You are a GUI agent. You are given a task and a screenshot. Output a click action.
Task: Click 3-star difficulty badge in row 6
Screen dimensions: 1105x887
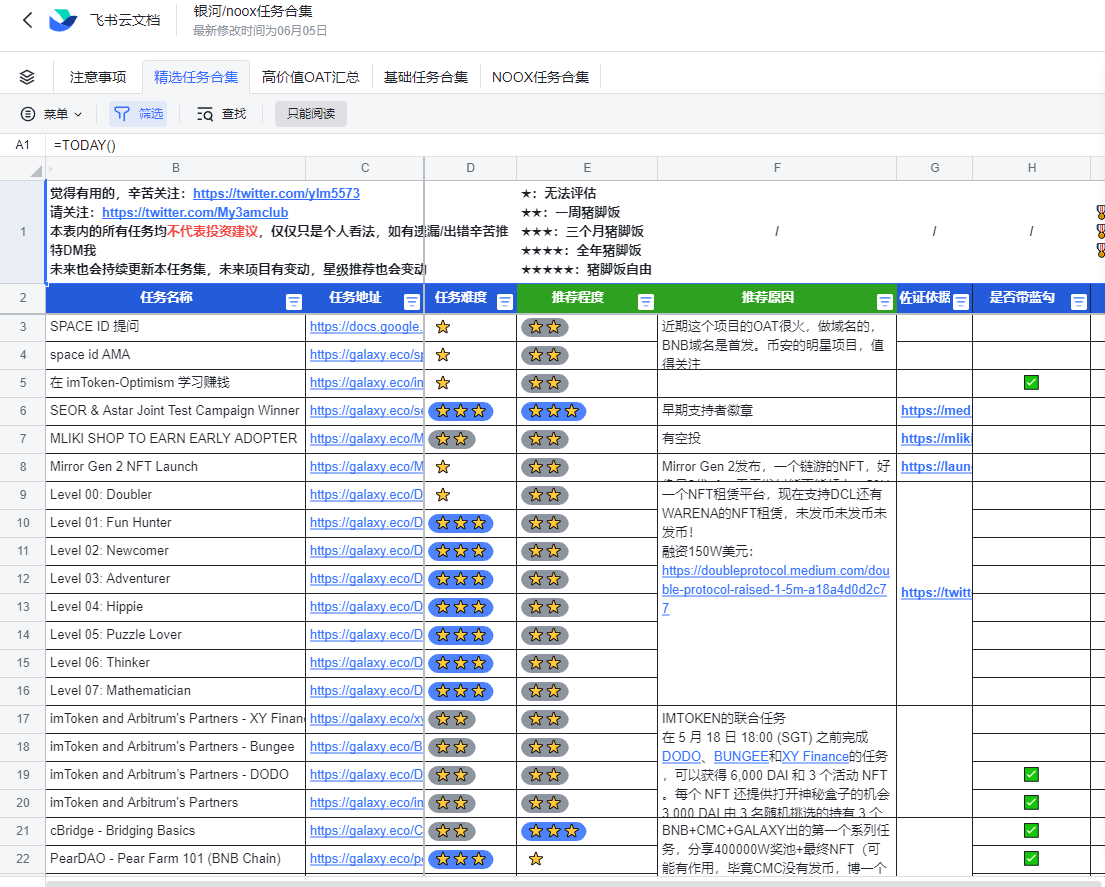[461, 411]
